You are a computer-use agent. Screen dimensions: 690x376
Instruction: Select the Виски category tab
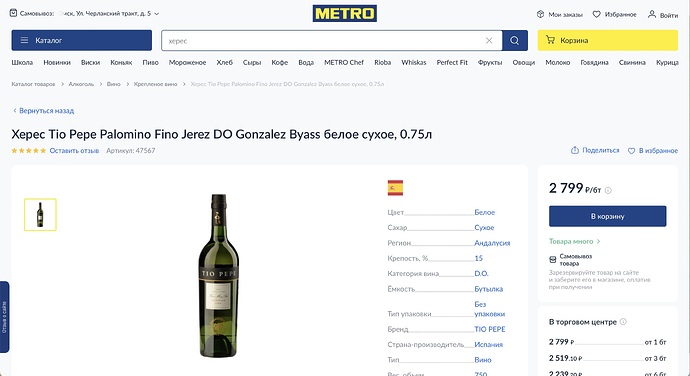[x=91, y=63]
